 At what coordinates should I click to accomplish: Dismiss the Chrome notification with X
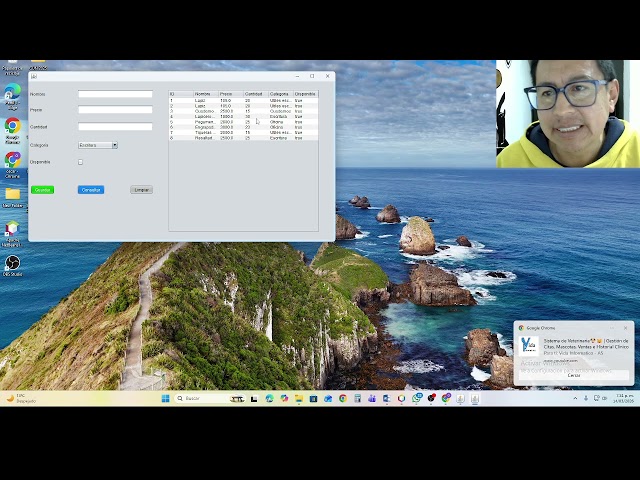coord(626,327)
